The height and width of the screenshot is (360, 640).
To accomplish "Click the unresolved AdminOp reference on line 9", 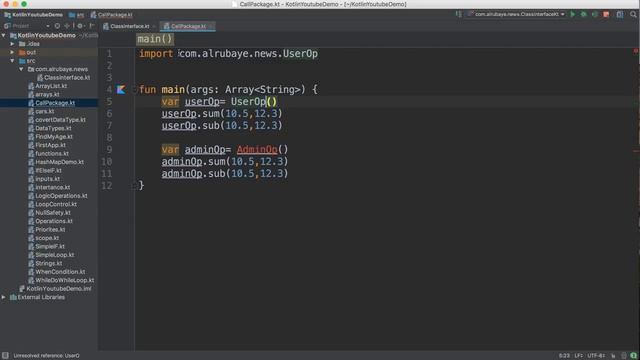I will pyautogui.click(x=257, y=150).
